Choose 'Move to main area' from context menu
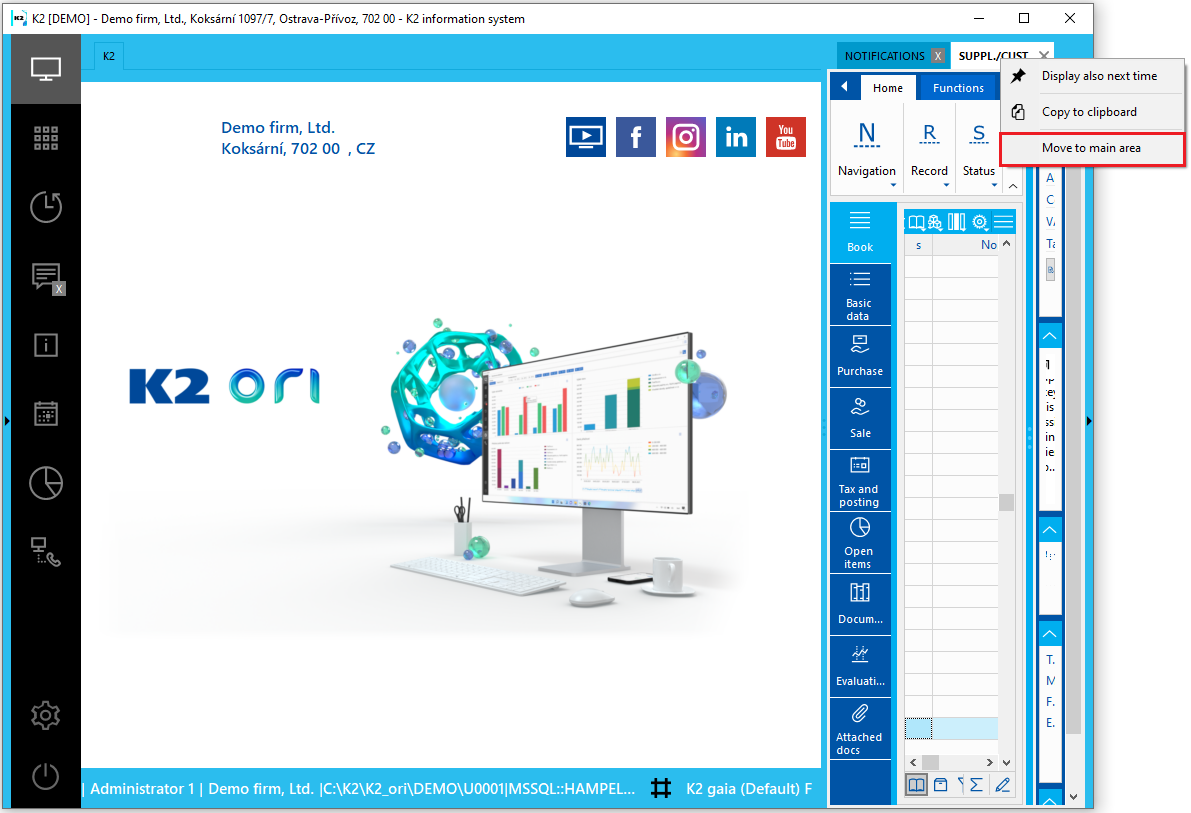 1092,148
